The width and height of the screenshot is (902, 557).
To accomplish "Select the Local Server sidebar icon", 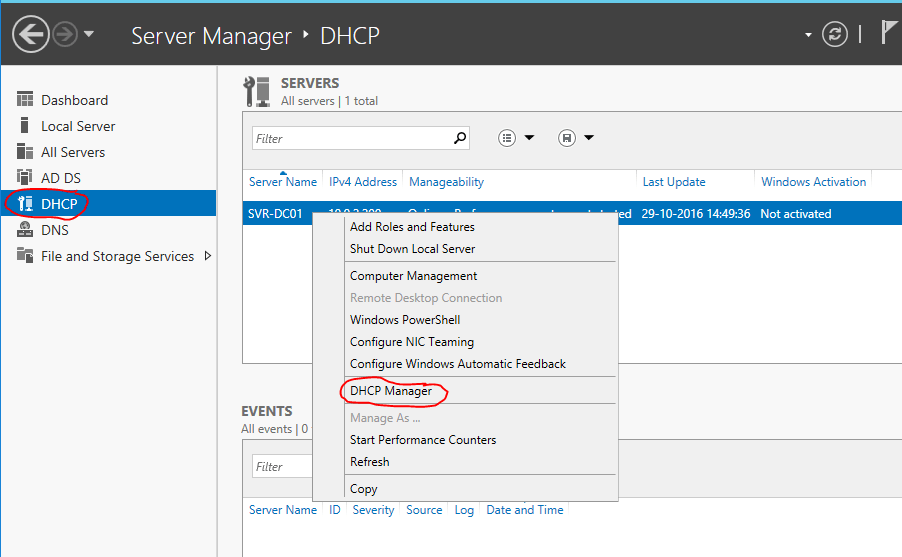I will pos(25,126).
